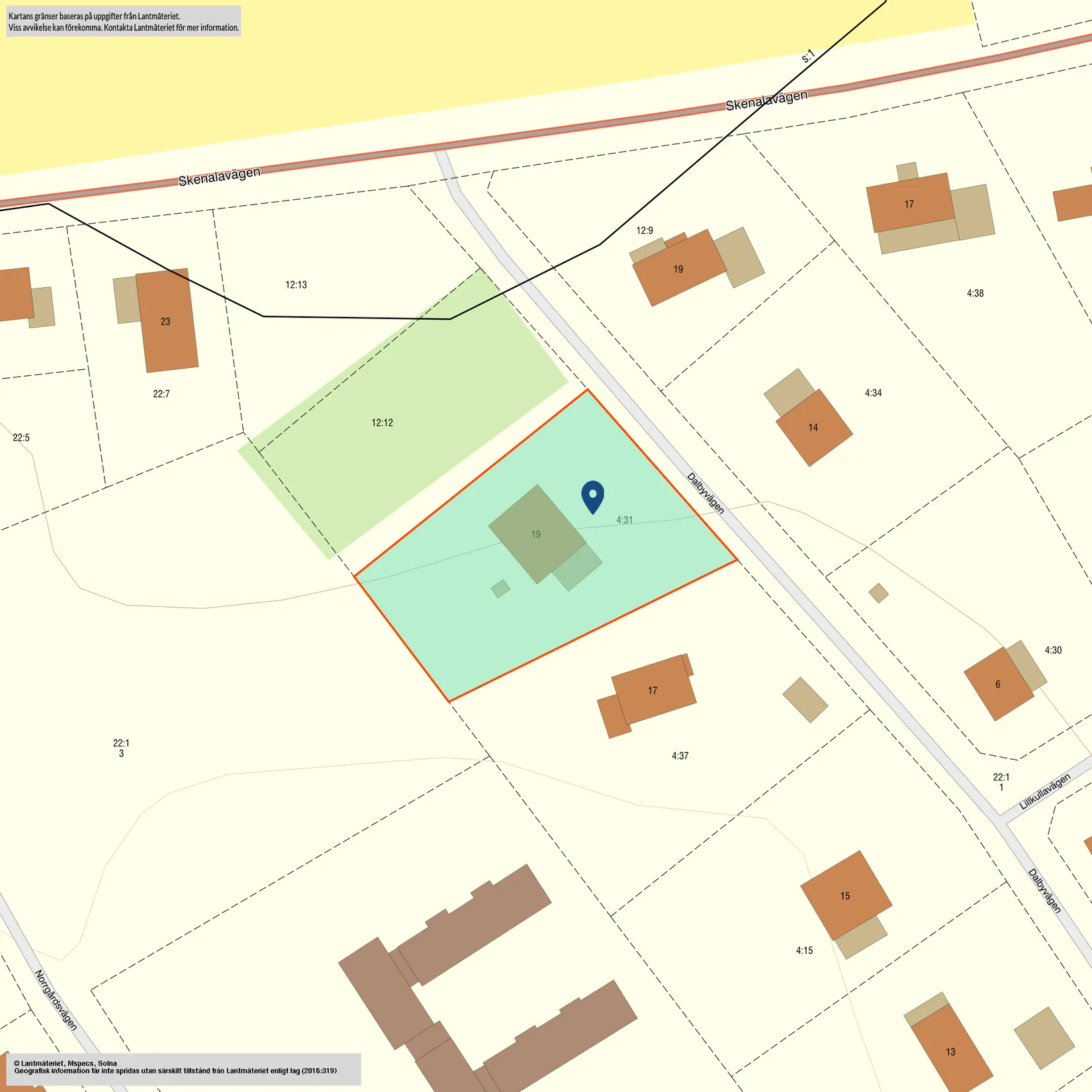Click parcel label 4:15
This screenshot has width=1092, height=1092.
point(804,950)
